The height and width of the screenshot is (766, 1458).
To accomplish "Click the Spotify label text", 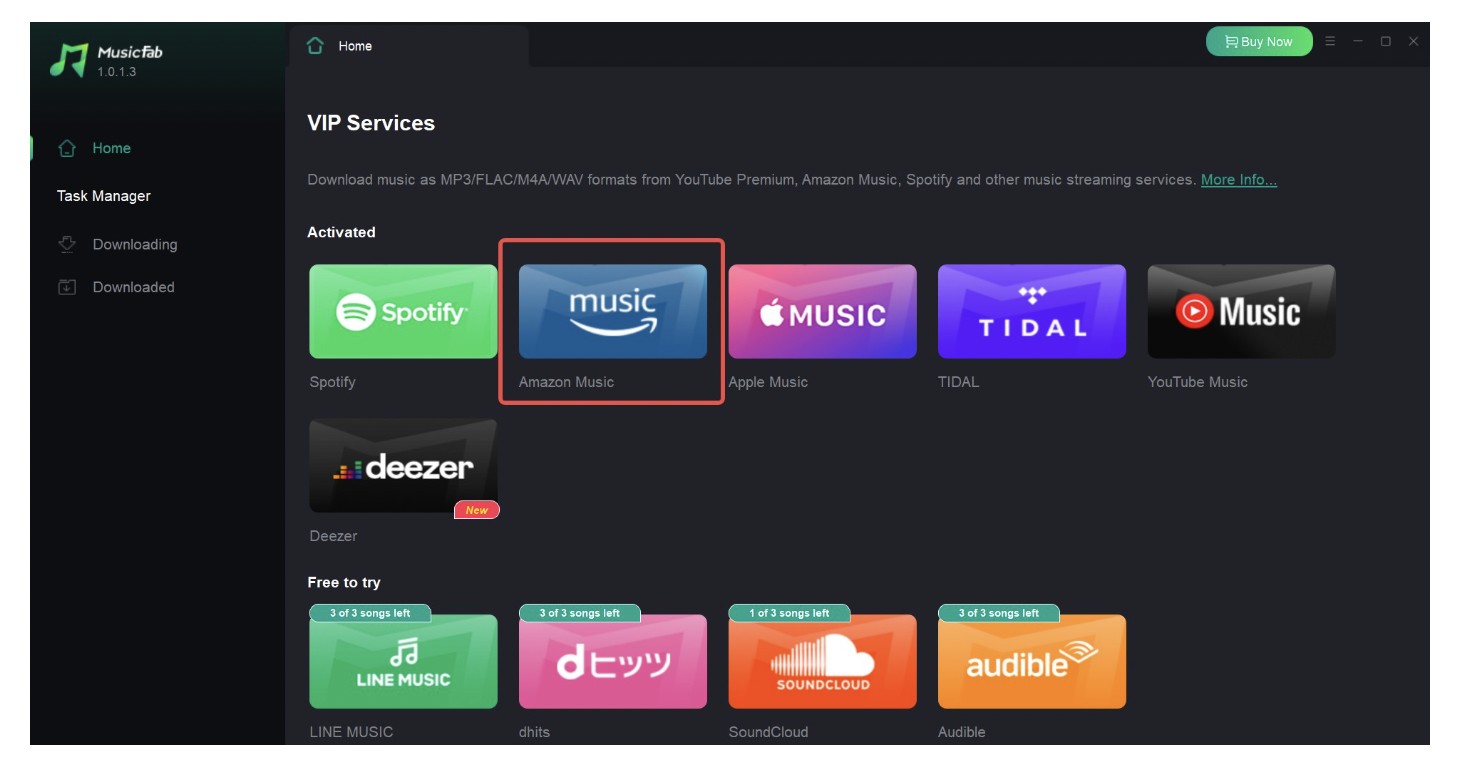I will (332, 382).
